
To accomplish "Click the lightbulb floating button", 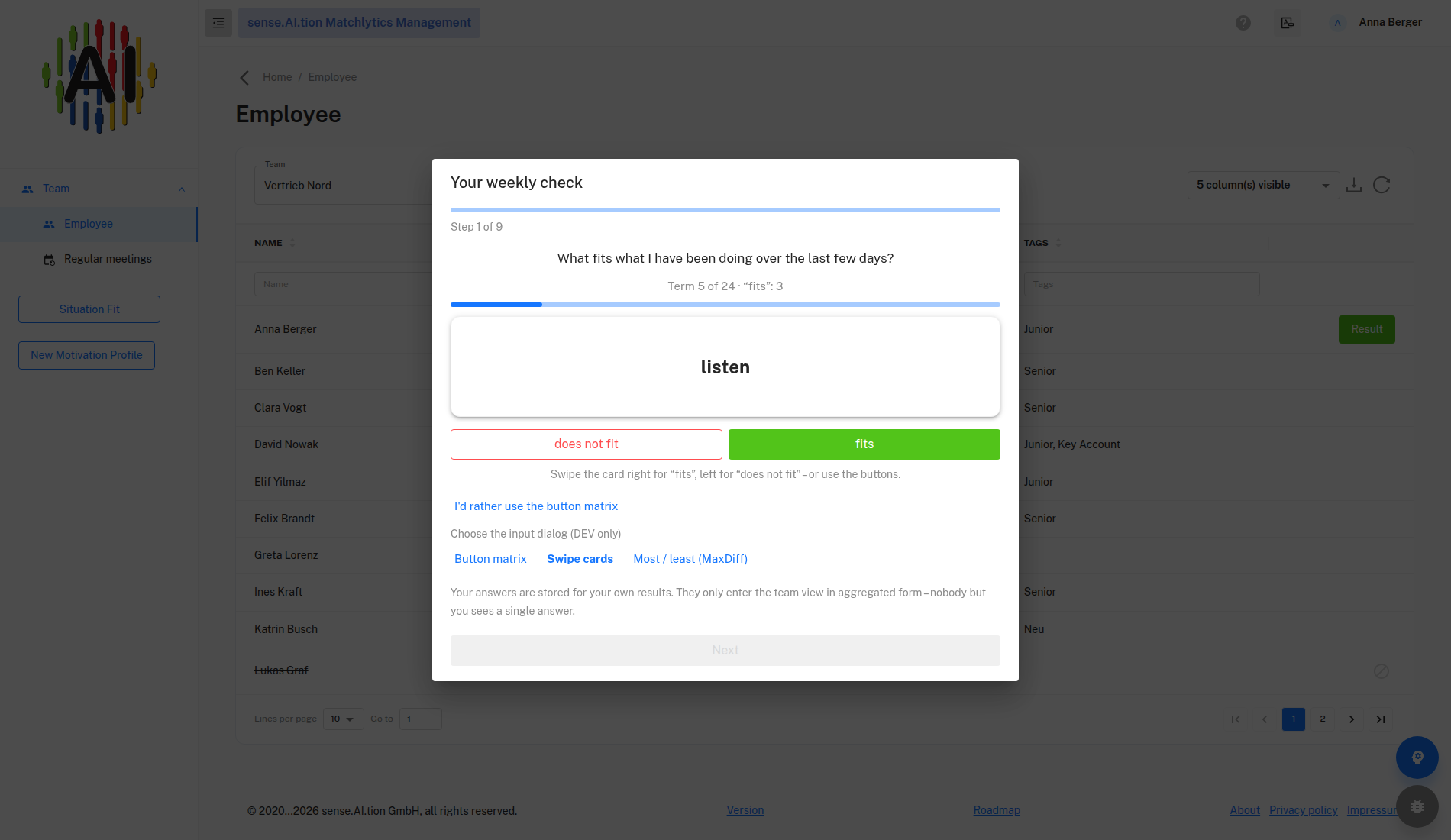I will point(1417,758).
